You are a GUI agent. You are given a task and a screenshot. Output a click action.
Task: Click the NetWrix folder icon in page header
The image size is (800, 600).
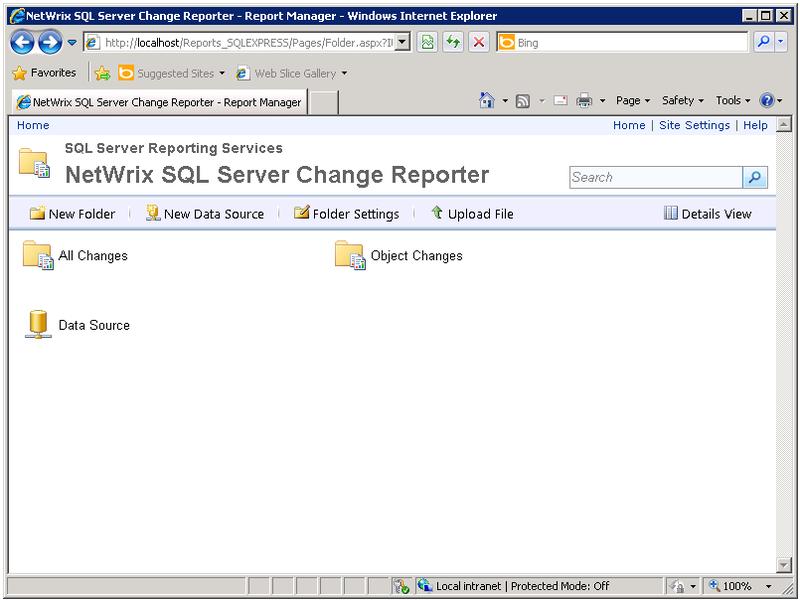(34, 163)
